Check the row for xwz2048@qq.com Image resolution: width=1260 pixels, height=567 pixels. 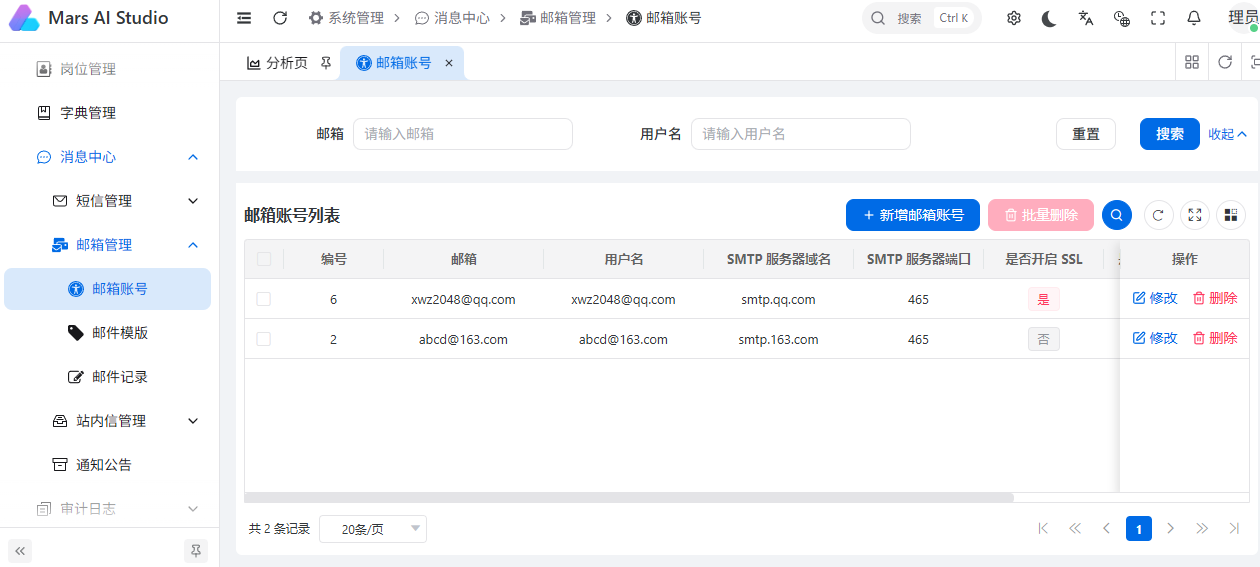coord(264,299)
